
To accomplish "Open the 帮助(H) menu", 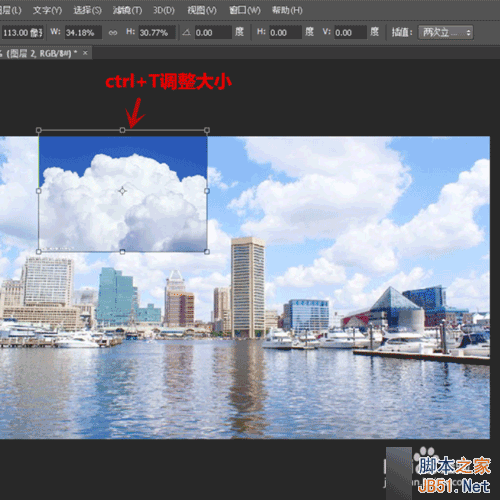I will pos(287,10).
